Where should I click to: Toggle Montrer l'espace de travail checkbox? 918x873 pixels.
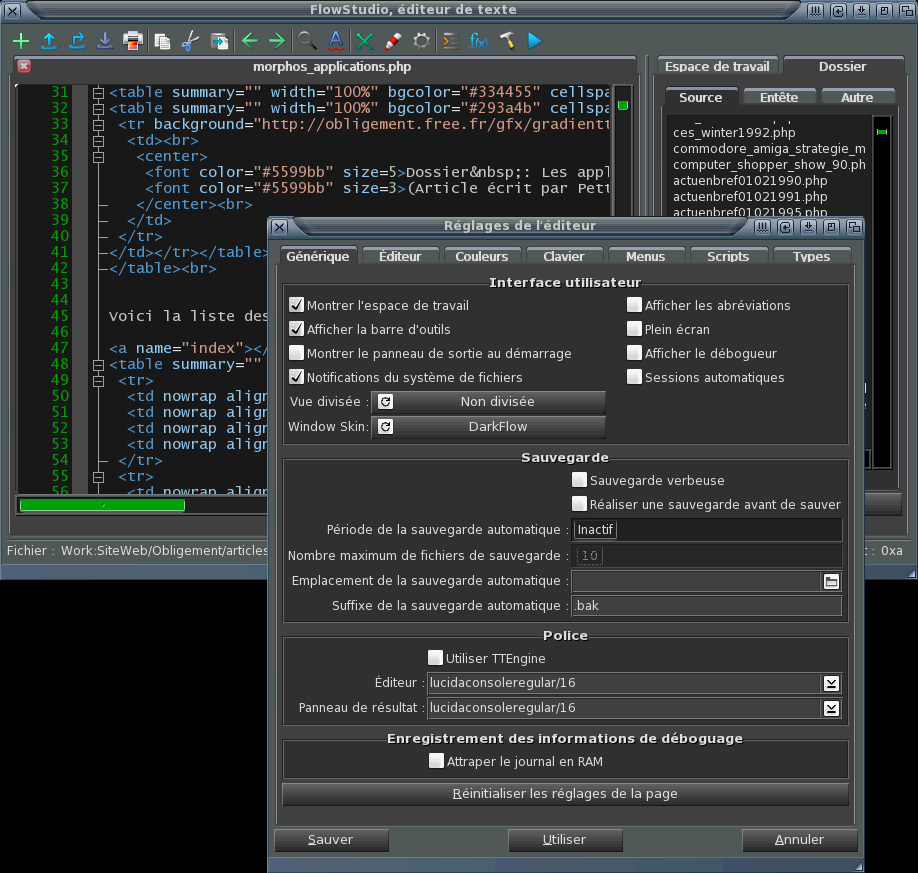point(296,305)
